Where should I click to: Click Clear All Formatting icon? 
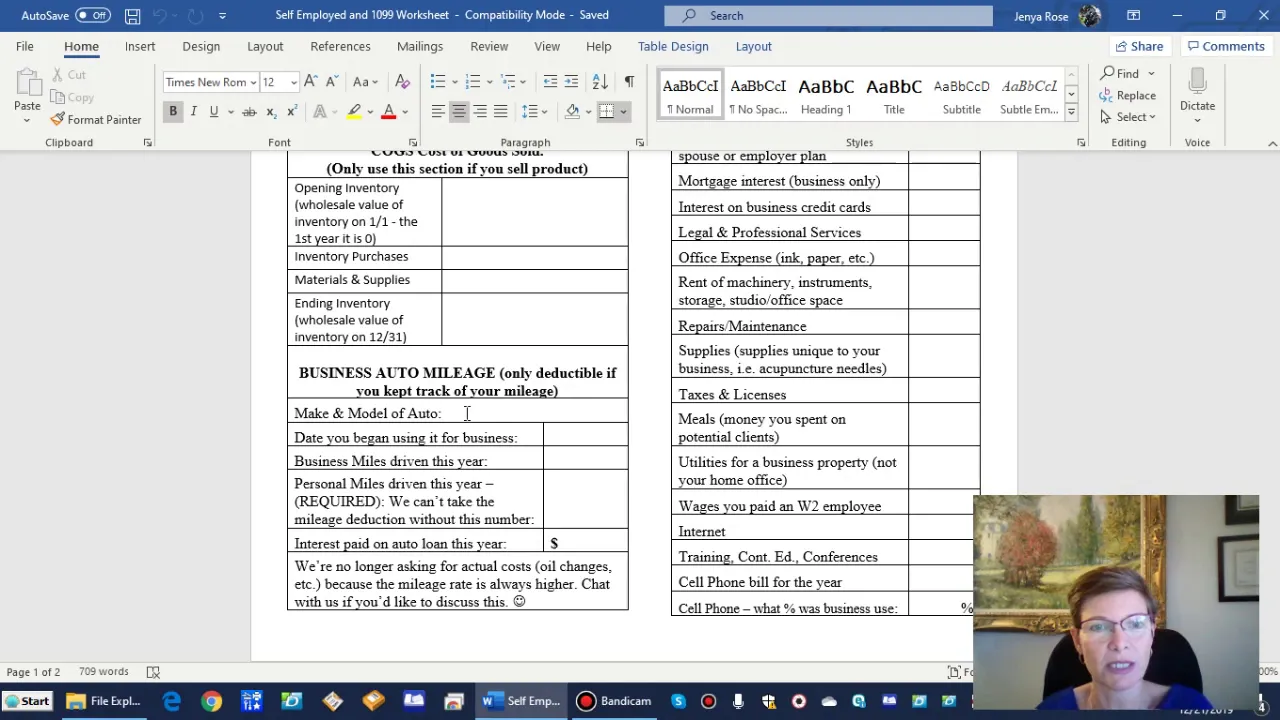[402, 81]
